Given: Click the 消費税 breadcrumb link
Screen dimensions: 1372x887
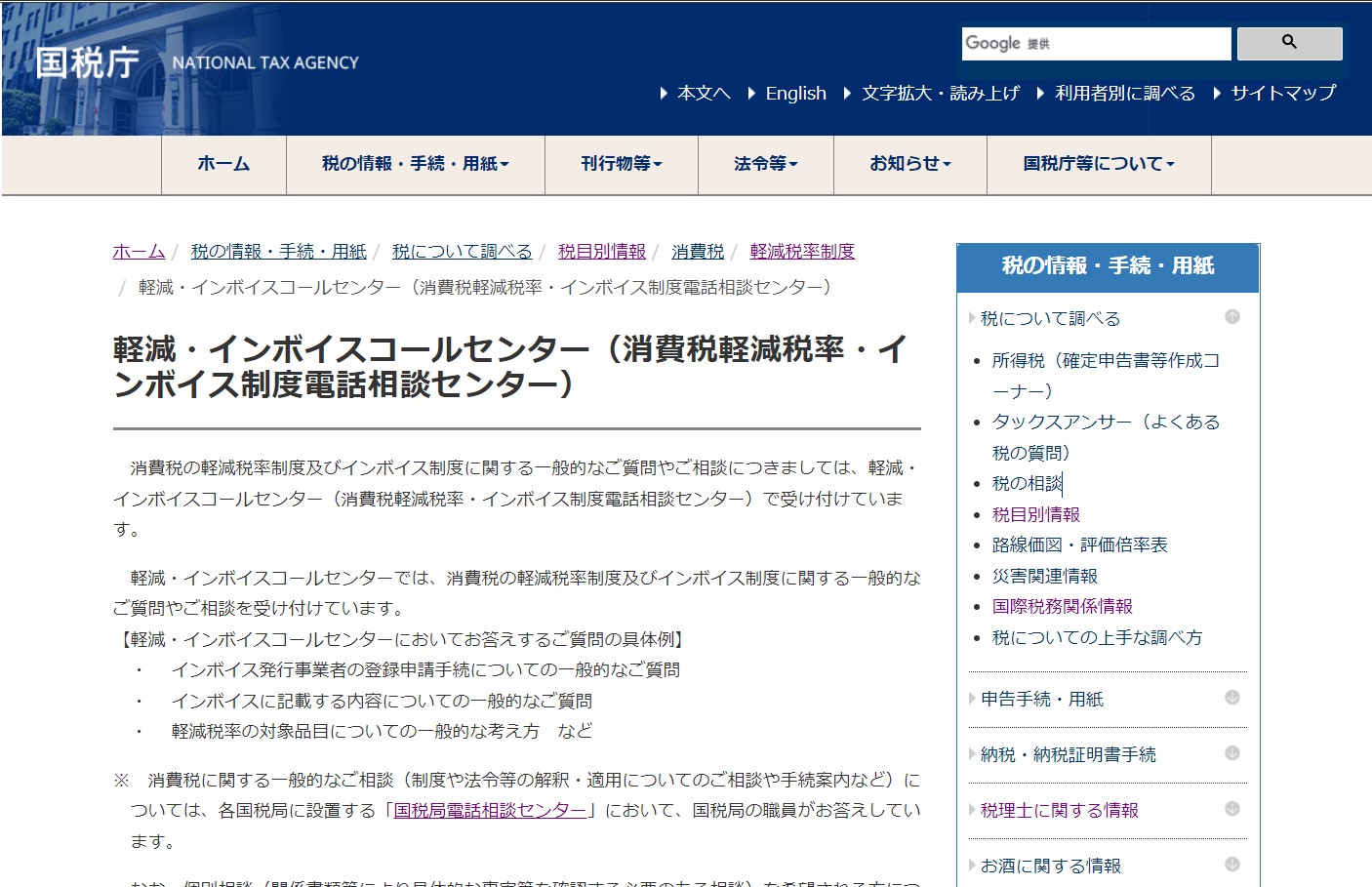Looking at the screenshot, I should point(698,252).
